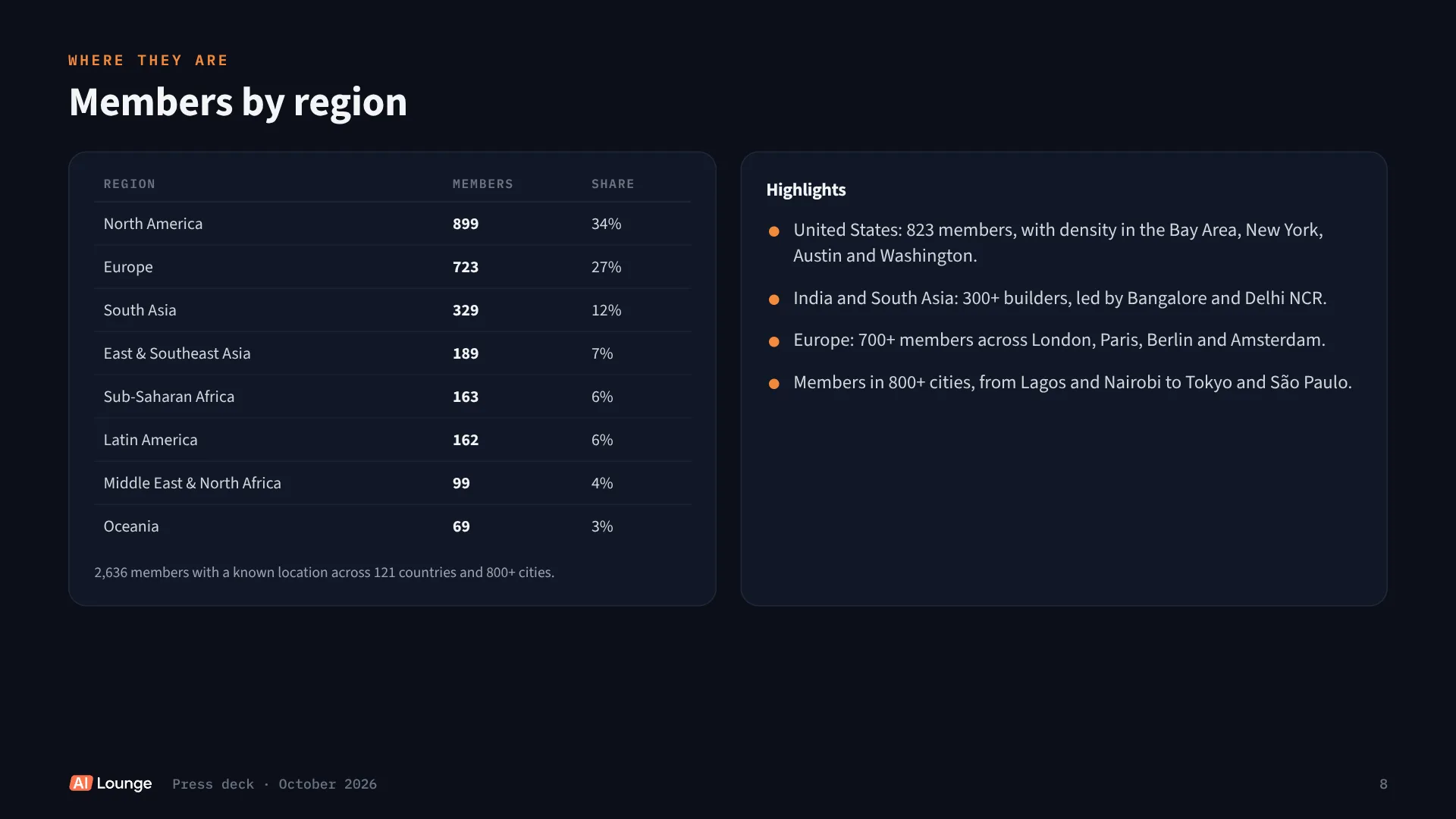Screen dimensions: 1456x819
Task: Select the East & Southeast Asia row
Action: (392, 353)
